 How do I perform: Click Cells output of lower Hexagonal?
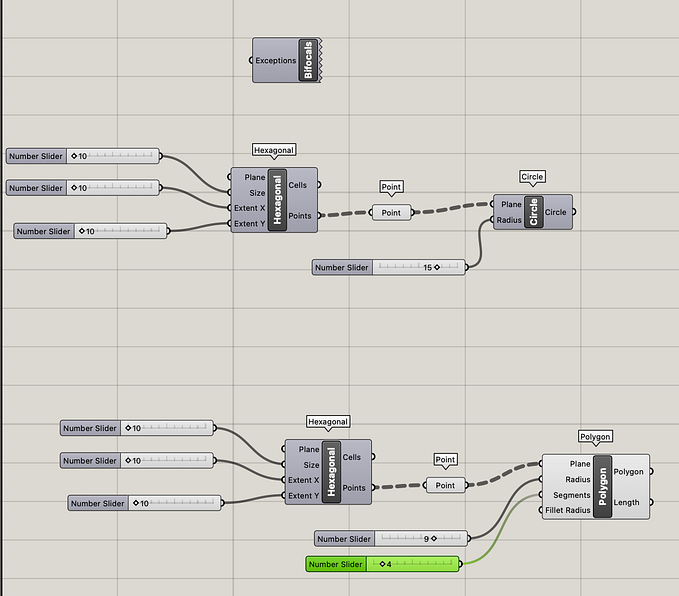352,457
